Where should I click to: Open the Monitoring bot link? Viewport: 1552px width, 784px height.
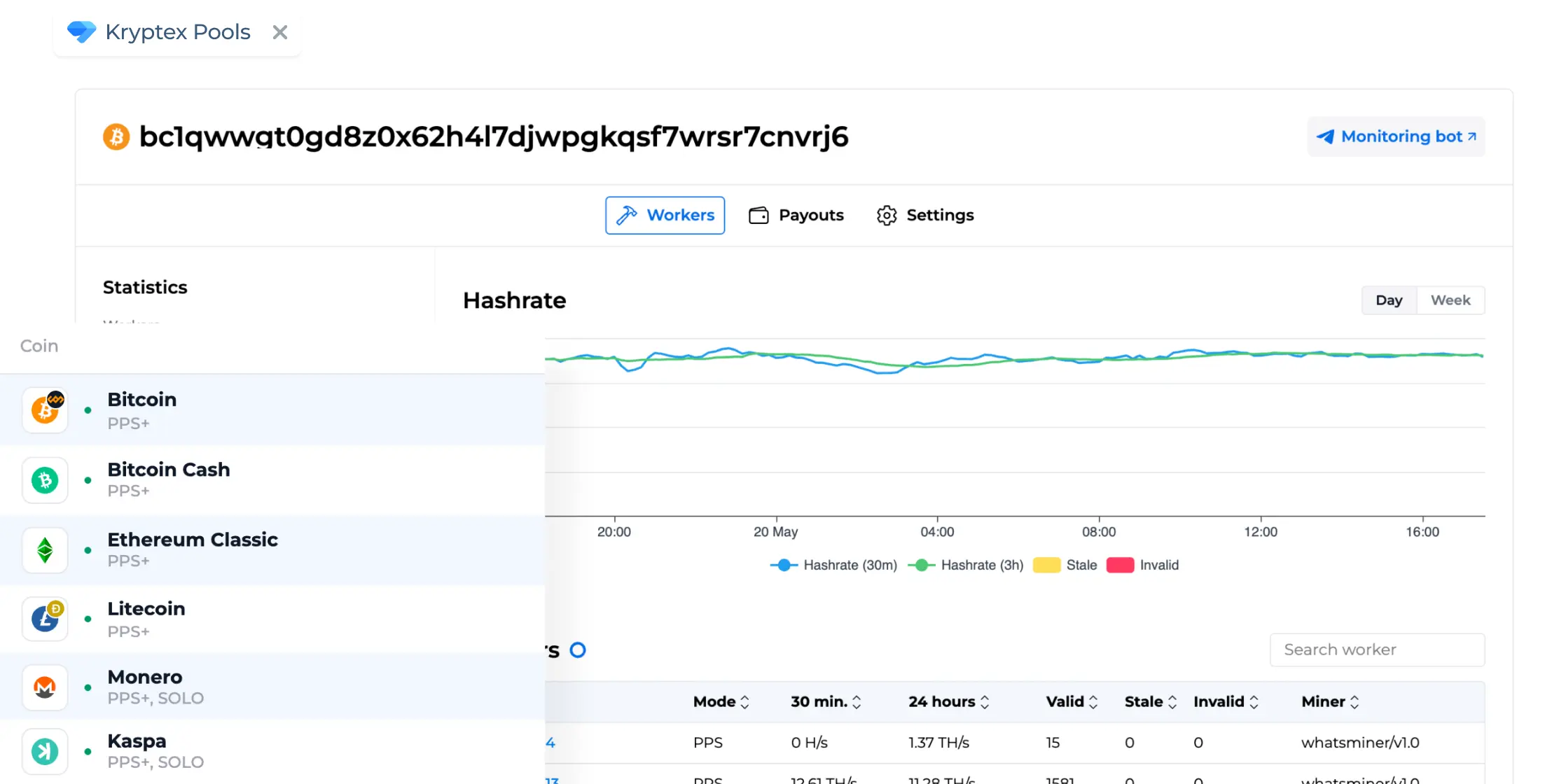(1396, 136)
